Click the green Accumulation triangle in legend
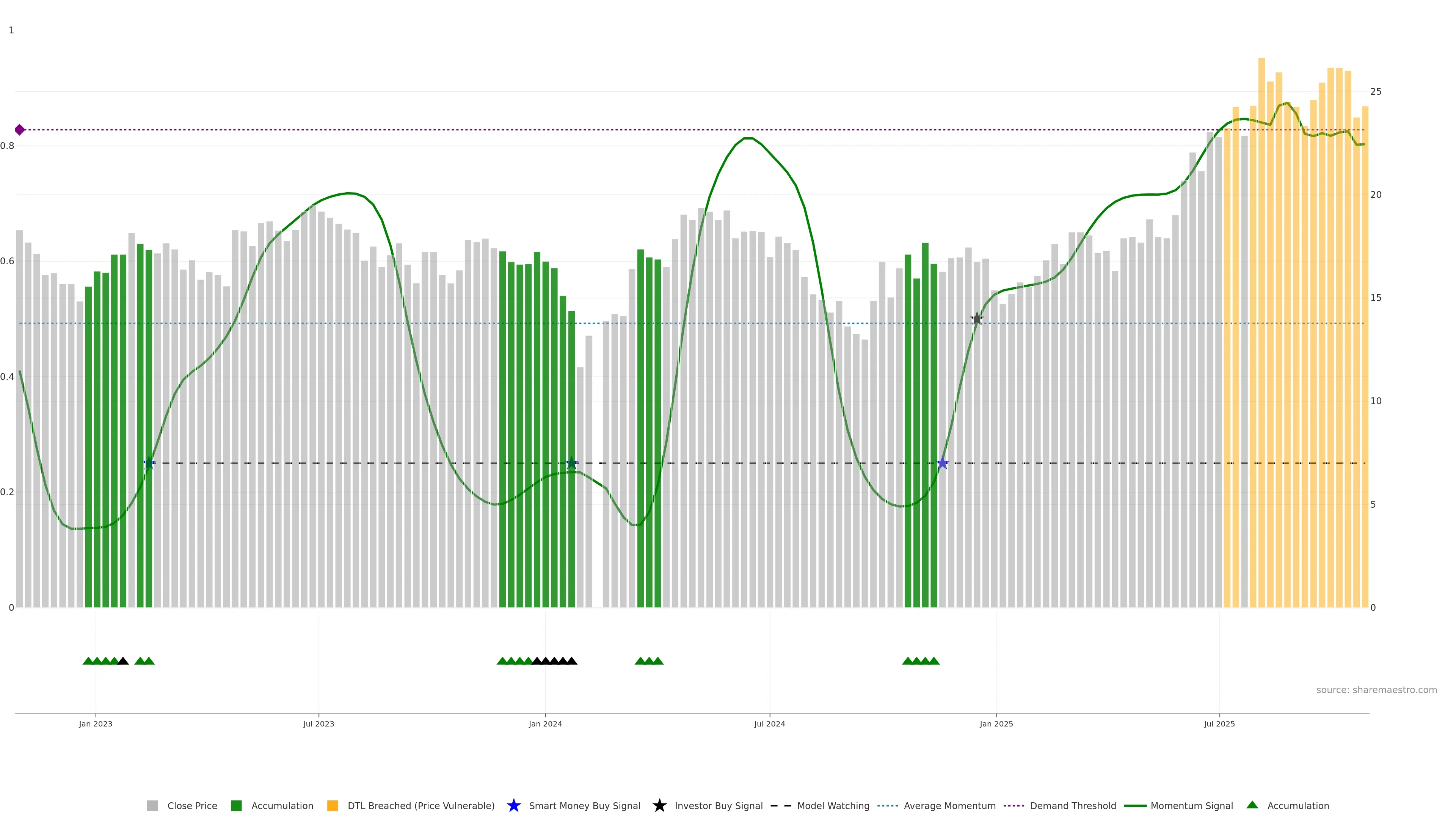 [x=1252, y=805]
